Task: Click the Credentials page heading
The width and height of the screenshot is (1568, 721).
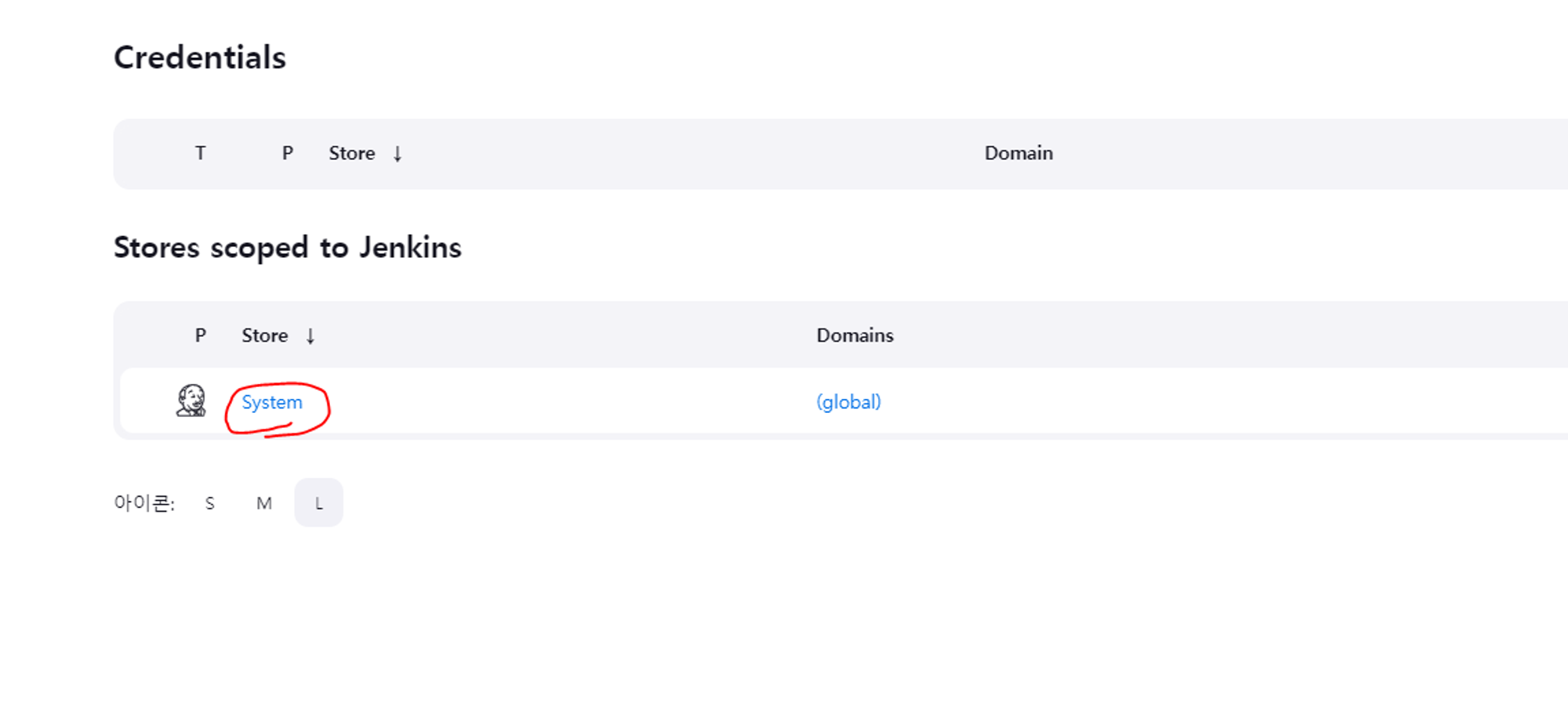Action: 200,58
